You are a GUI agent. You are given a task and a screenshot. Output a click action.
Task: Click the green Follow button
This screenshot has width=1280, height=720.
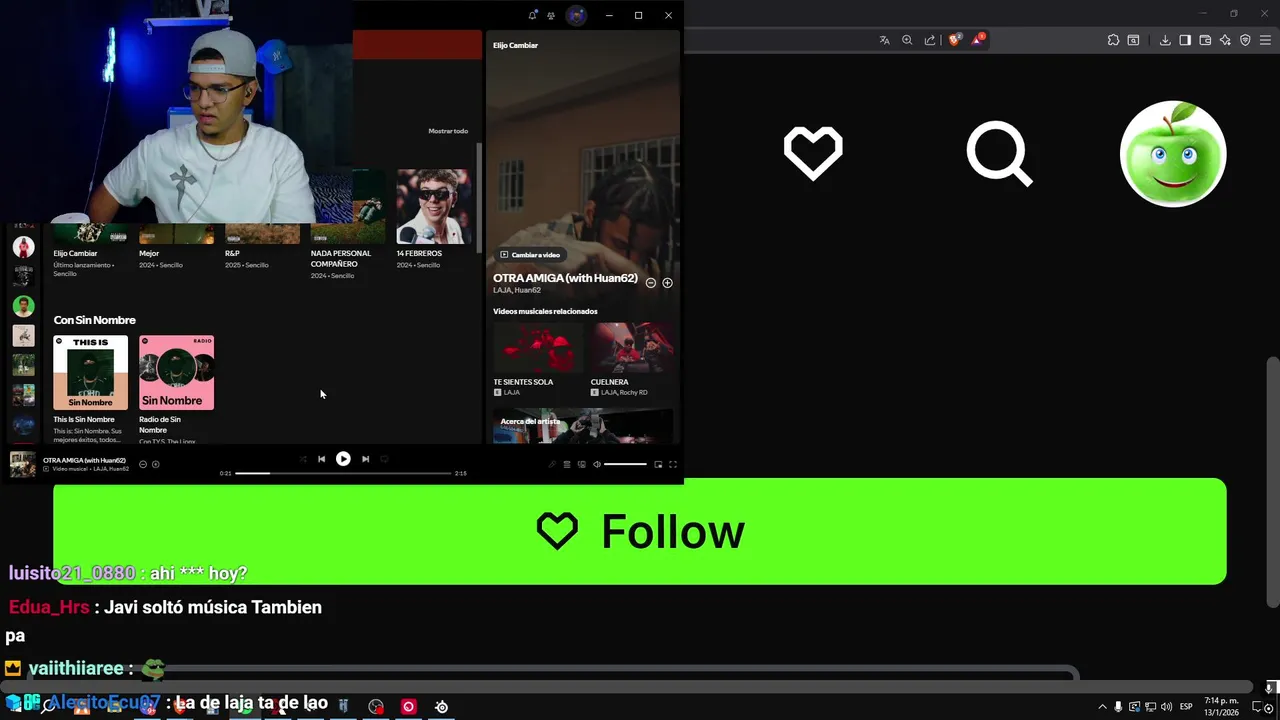pyautogui.click(x=640, y=531)
